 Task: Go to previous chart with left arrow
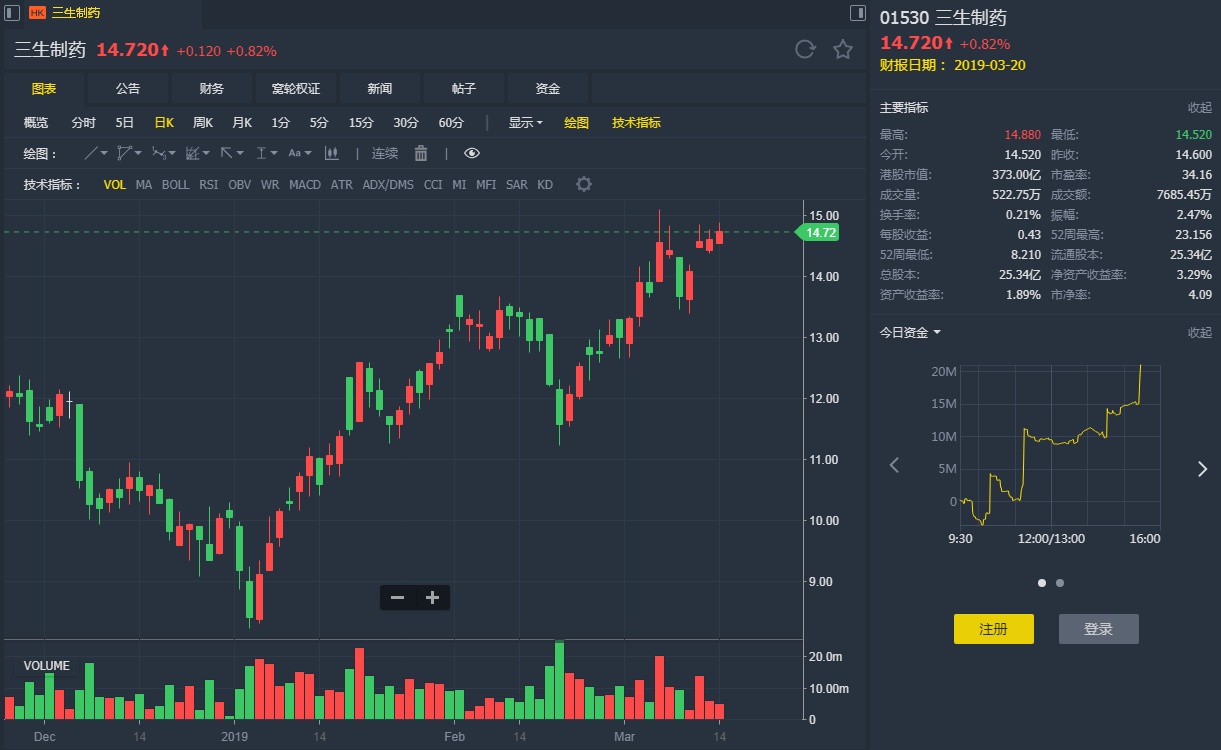895,465
